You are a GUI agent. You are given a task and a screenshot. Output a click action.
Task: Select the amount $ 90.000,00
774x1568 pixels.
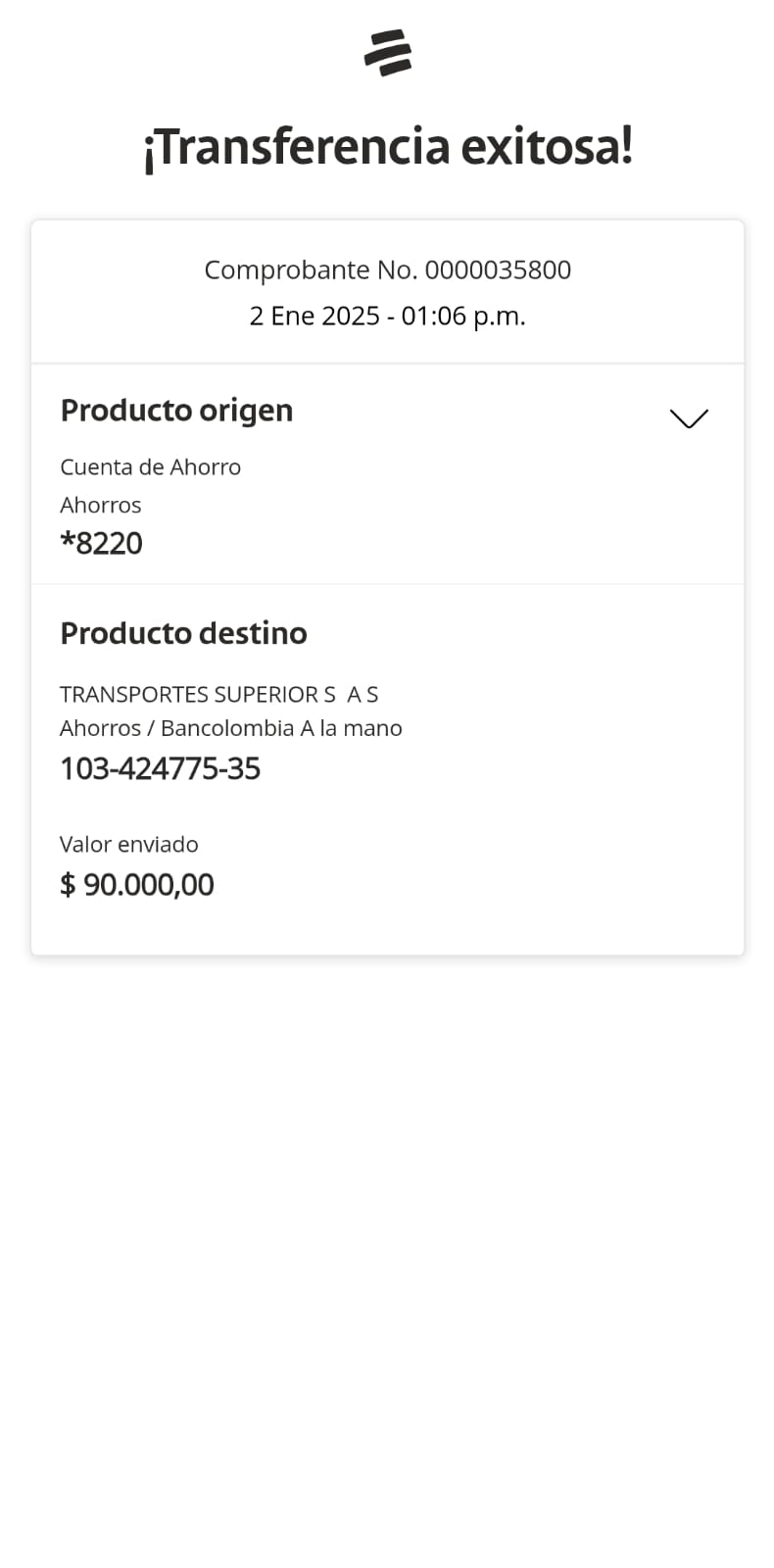point(136,885)
